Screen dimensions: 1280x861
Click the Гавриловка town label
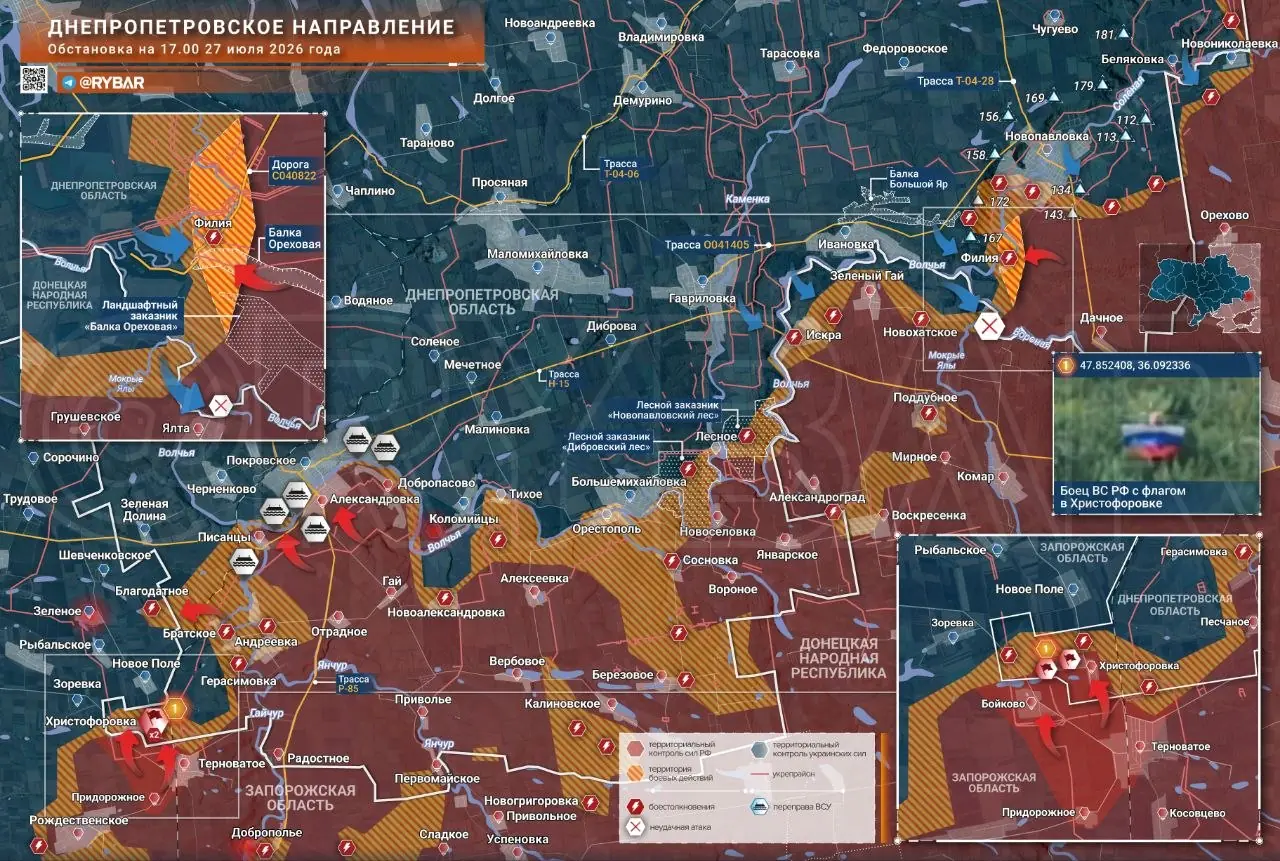tap(702, 299)
